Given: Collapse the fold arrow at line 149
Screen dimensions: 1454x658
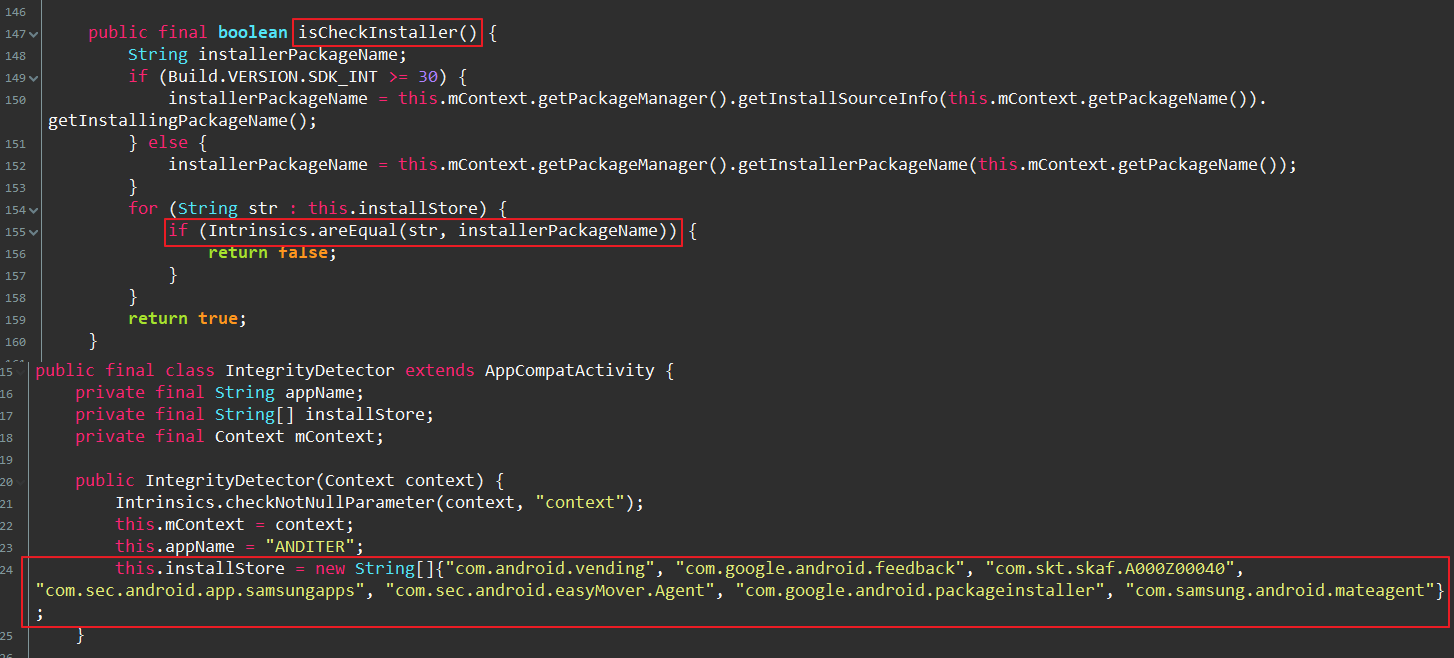Looking at the screenshot, I should [34, 78].
